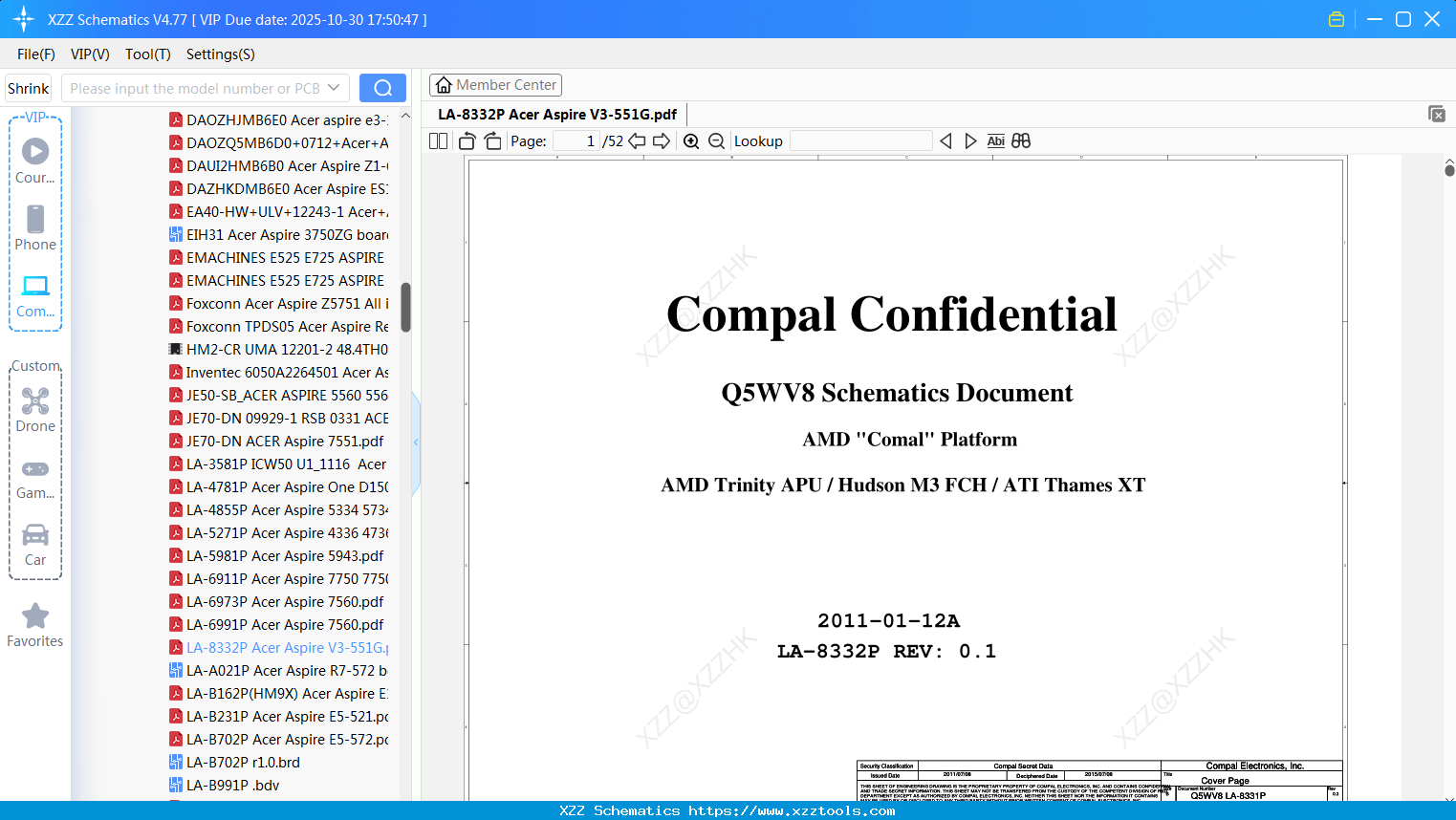Find next lookup match triangle

point(970,141)
